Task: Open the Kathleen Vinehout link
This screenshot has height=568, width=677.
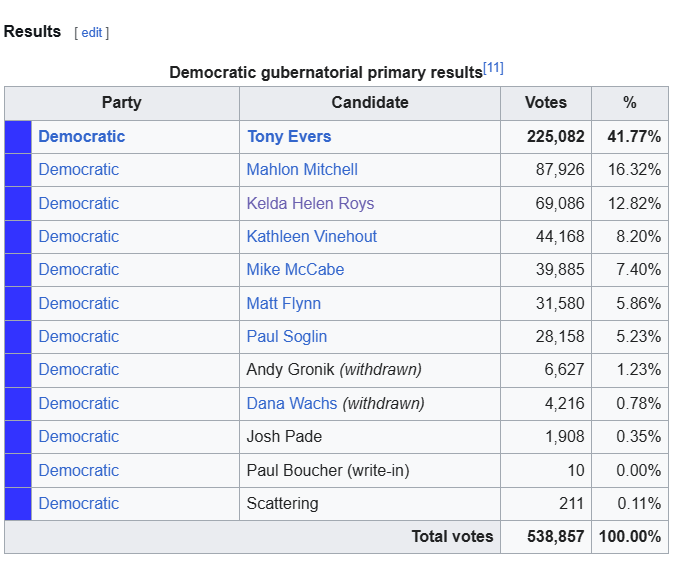Action: (311, 237)
